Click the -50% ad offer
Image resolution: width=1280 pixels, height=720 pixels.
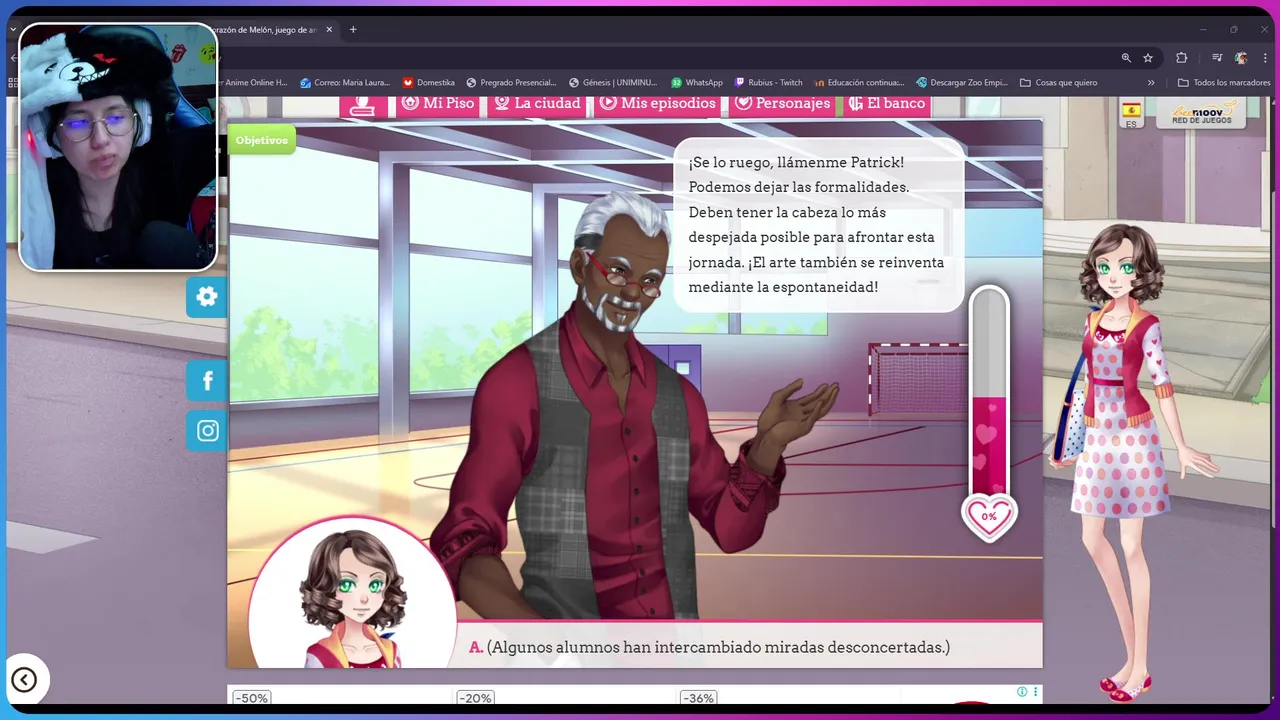click(250, 698)
